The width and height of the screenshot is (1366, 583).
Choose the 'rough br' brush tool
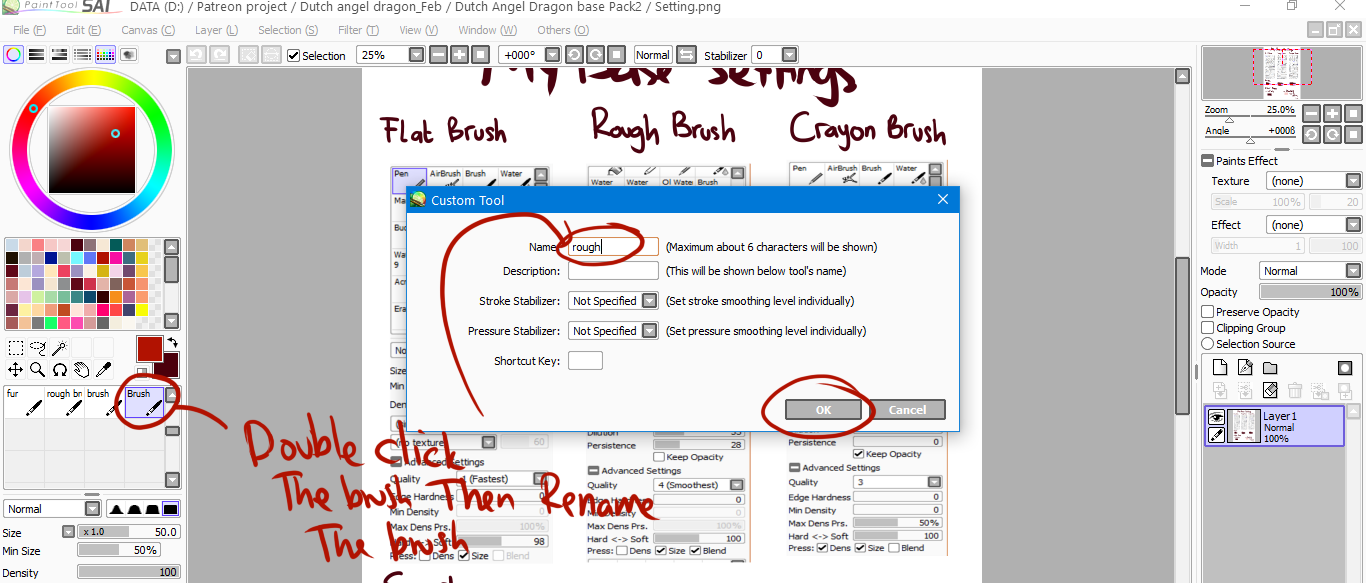(x=64, y=402)
